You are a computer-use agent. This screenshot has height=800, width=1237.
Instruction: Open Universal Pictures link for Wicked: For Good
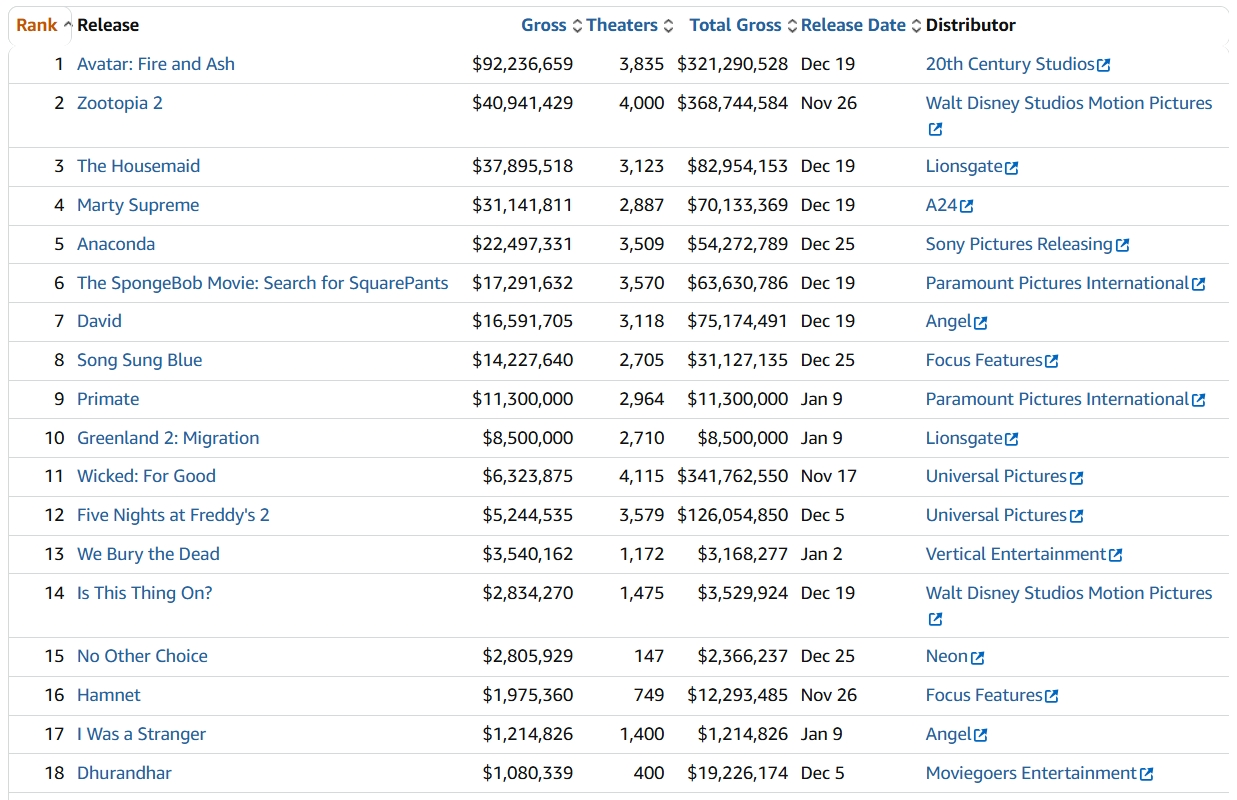996,476
